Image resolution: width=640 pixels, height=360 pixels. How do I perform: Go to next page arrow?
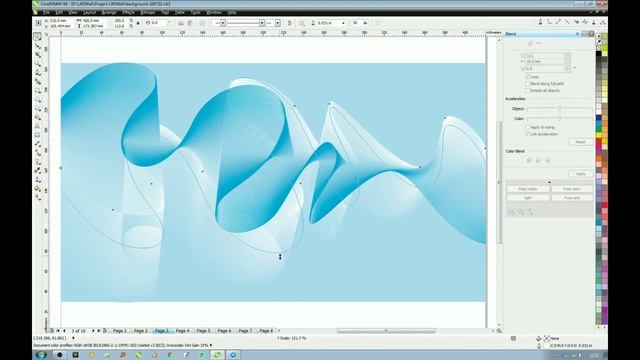(93, 331)
